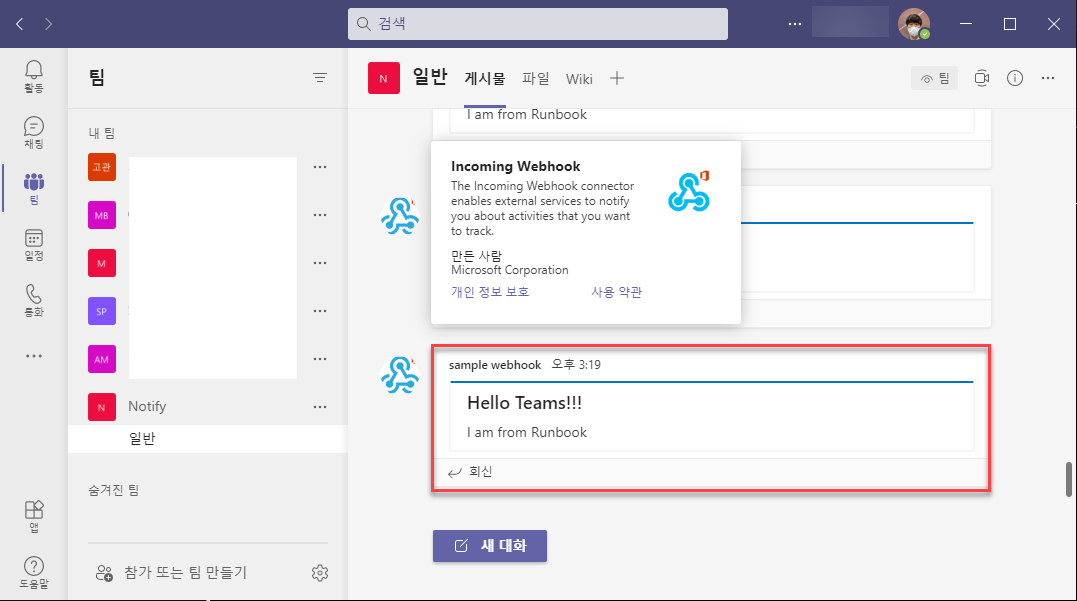
Task: Click the upper Incoming Webhook avatar
Action: click(x=400, y=216)
